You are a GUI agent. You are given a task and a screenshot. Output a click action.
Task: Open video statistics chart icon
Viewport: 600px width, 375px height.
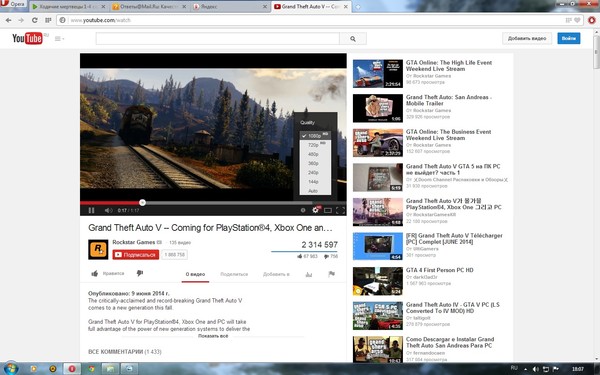tap(309, 274)
